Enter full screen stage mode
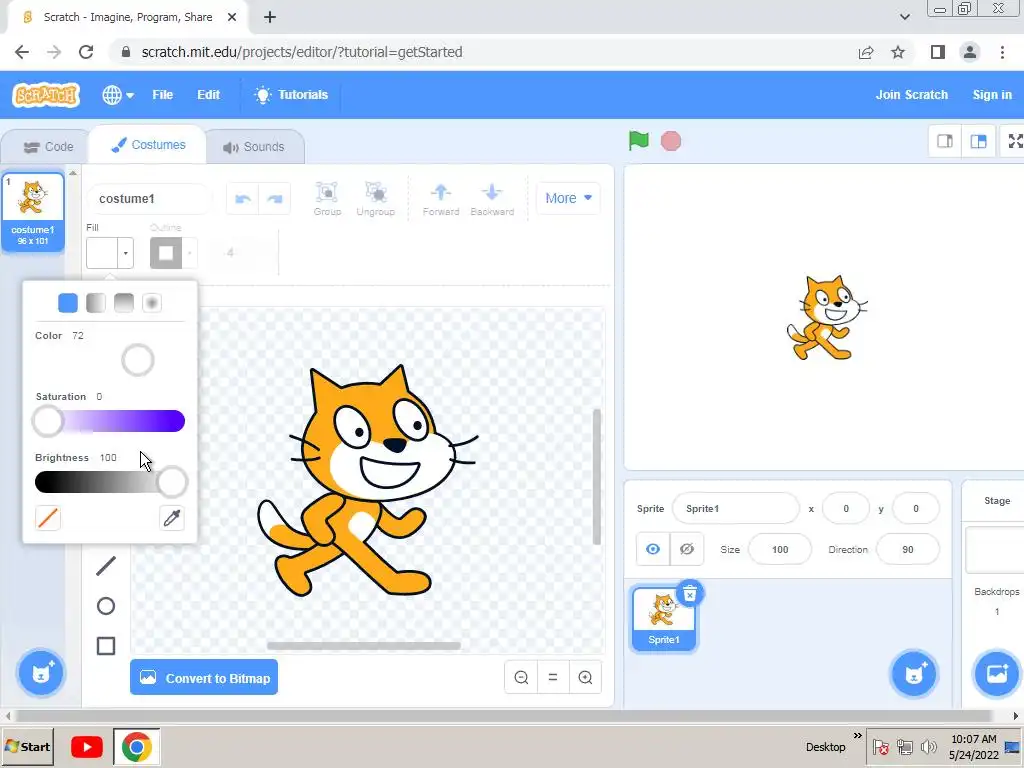 pos(1014,141)
